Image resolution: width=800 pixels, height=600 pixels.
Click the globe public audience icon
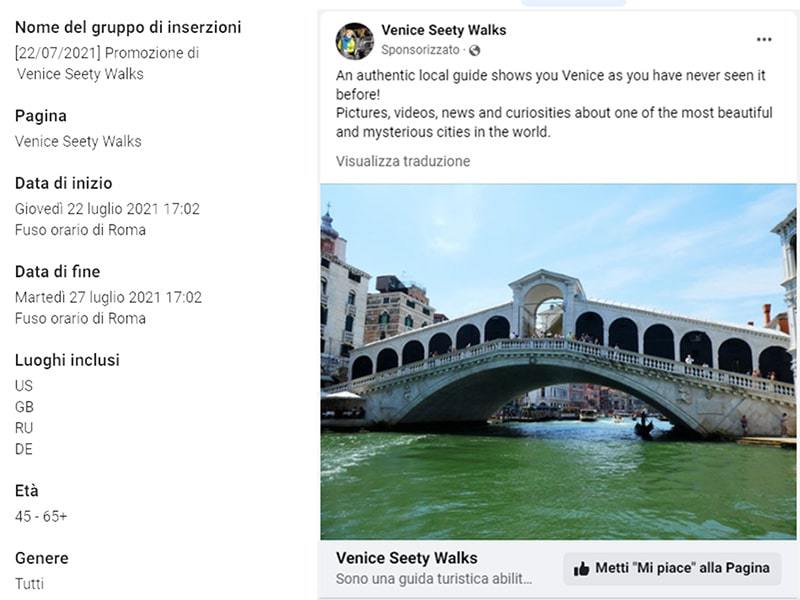tap(474, 51)
